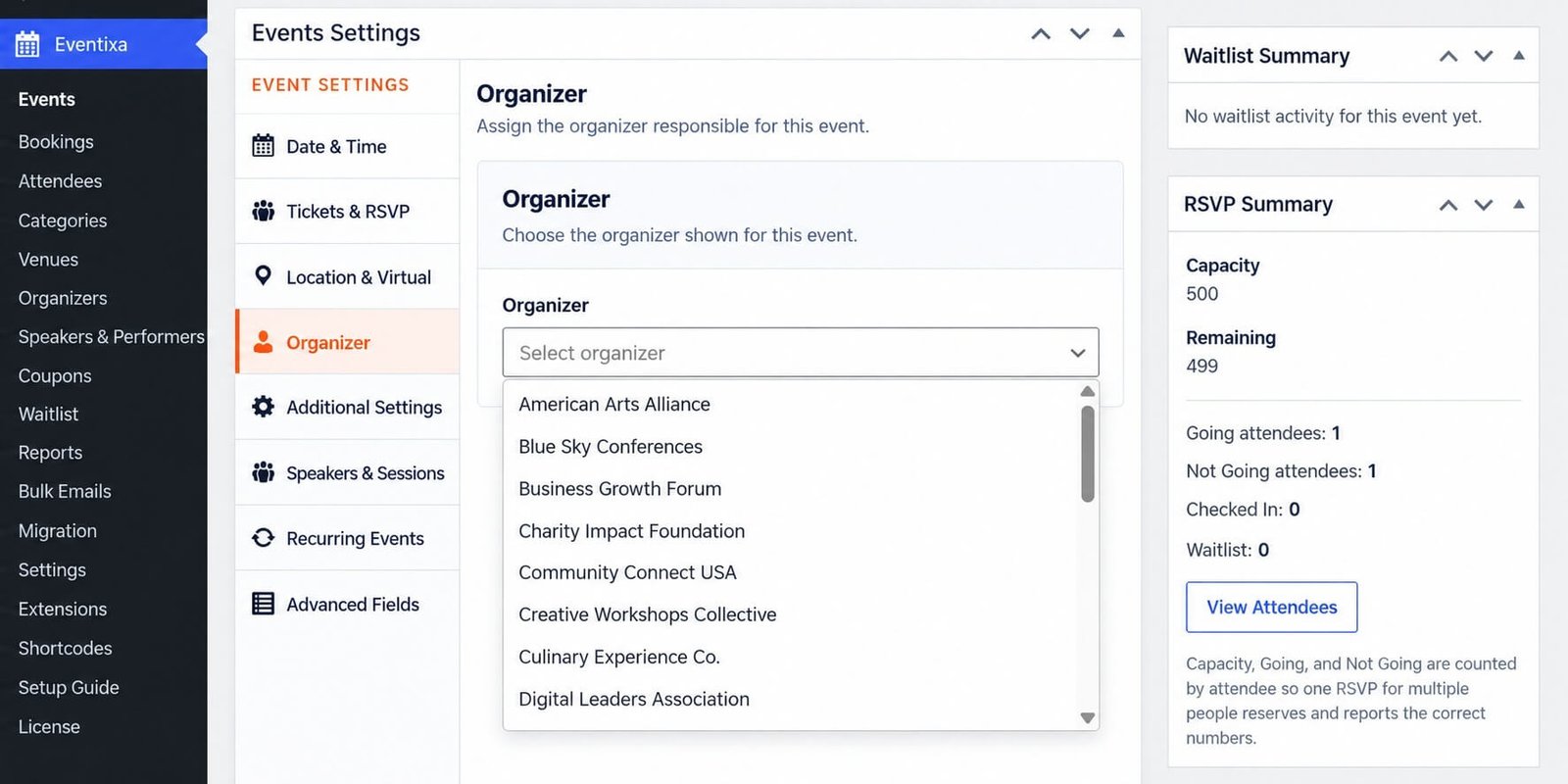Click the Speakers & Sessions group icon
The height and width of the screenshot is (784, 1568).
click(264, 472)
